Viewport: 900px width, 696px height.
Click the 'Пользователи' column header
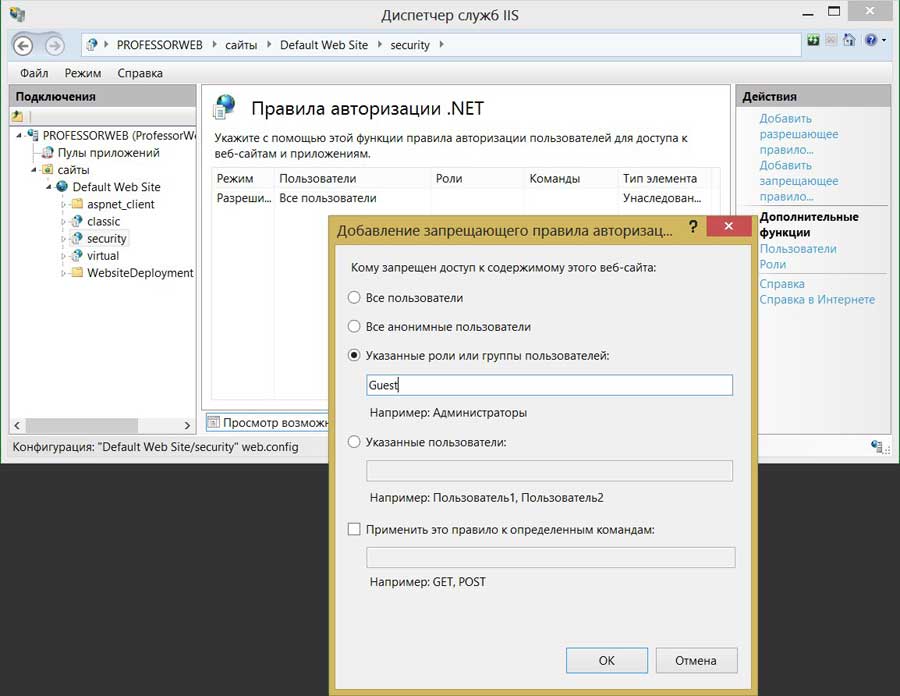click(353, 178)
